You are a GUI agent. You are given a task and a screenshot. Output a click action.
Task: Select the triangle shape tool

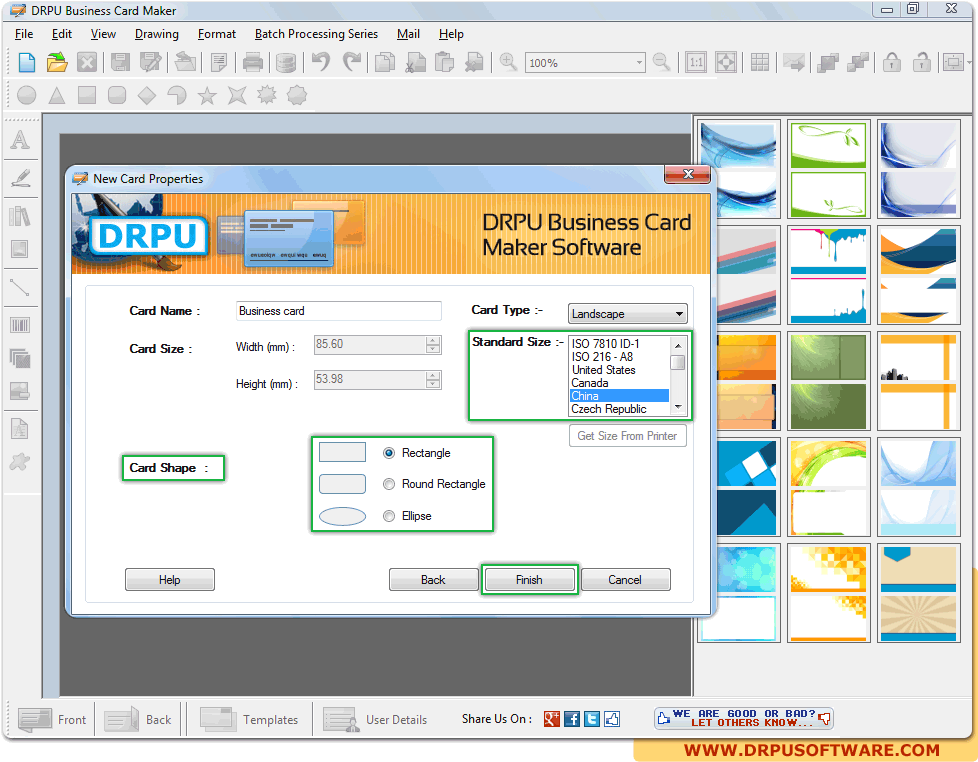[x=57, y=95]
